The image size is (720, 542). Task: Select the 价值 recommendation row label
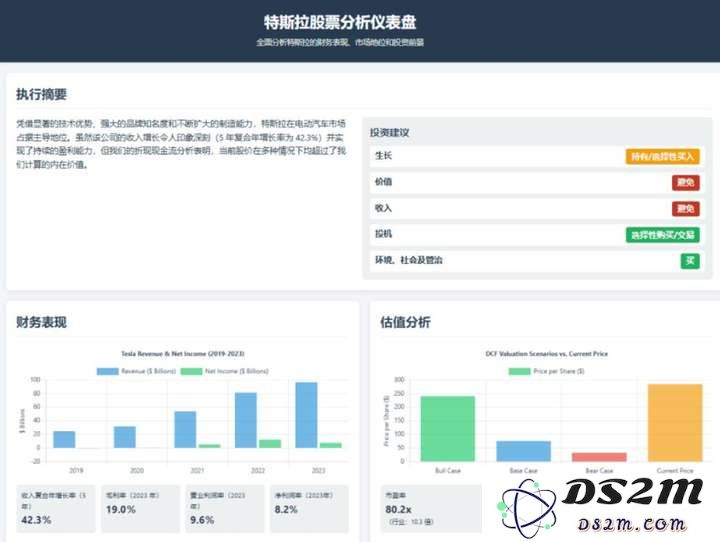[x=383, y=182]
